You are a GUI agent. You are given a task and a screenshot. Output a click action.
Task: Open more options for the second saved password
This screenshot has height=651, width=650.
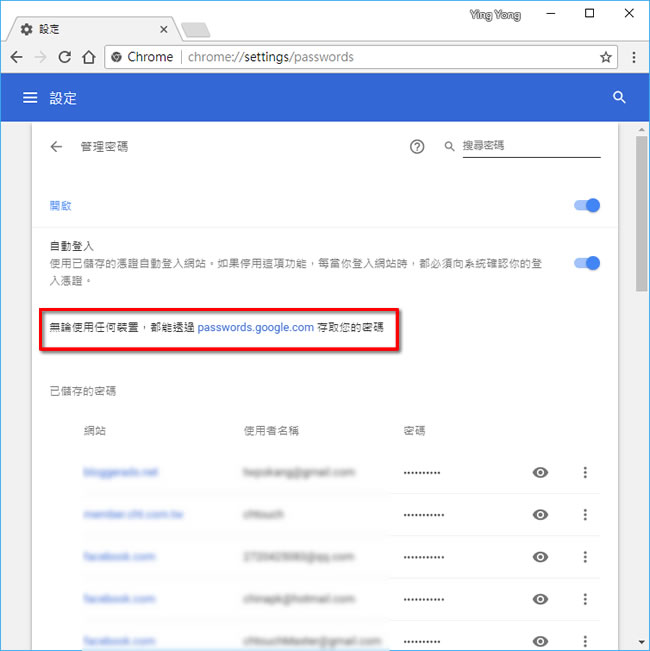[585, 515]
